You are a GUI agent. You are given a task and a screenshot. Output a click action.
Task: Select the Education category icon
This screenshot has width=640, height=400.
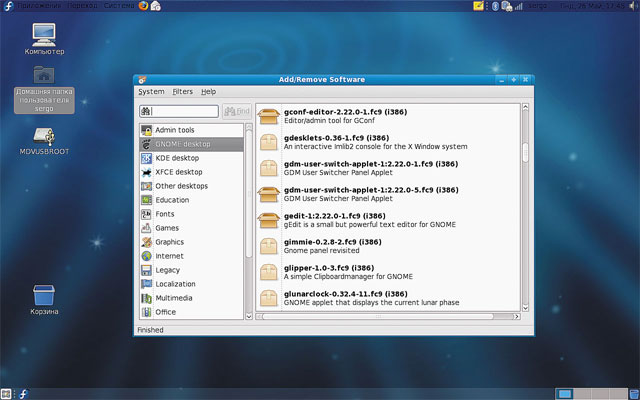tap(147, 200)
